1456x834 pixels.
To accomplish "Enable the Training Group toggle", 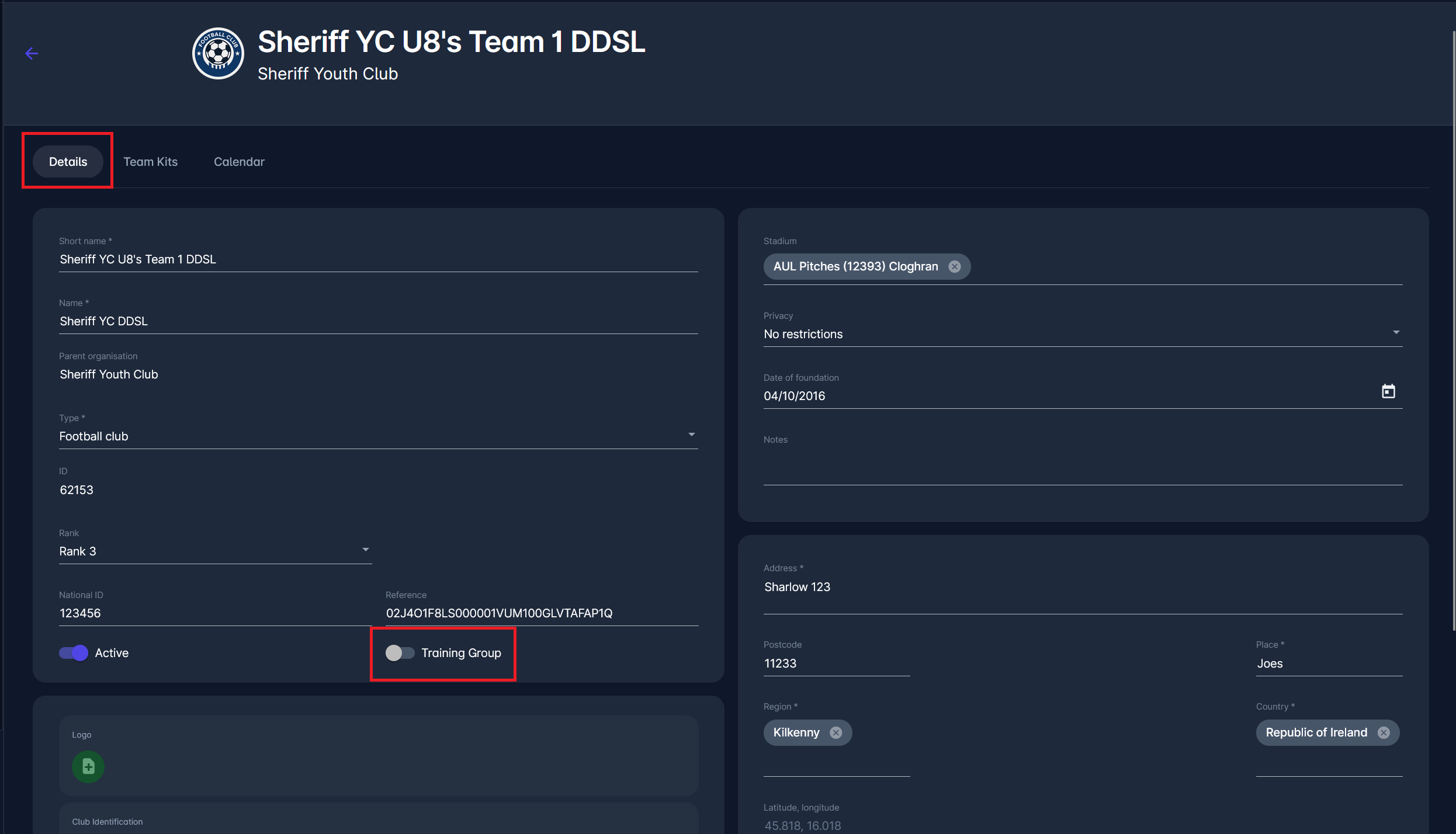I will pos(400,653).
